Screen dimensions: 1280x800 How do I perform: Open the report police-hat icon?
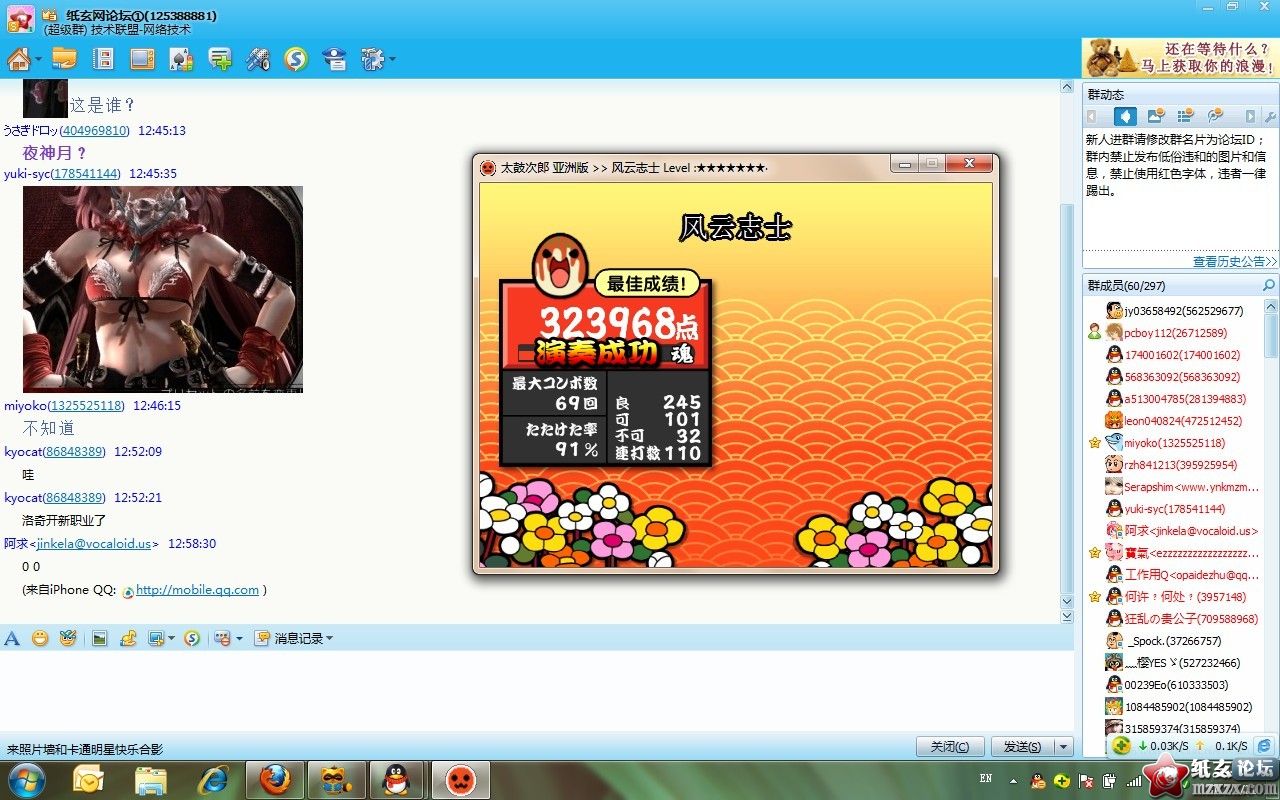tap(334, 59)
